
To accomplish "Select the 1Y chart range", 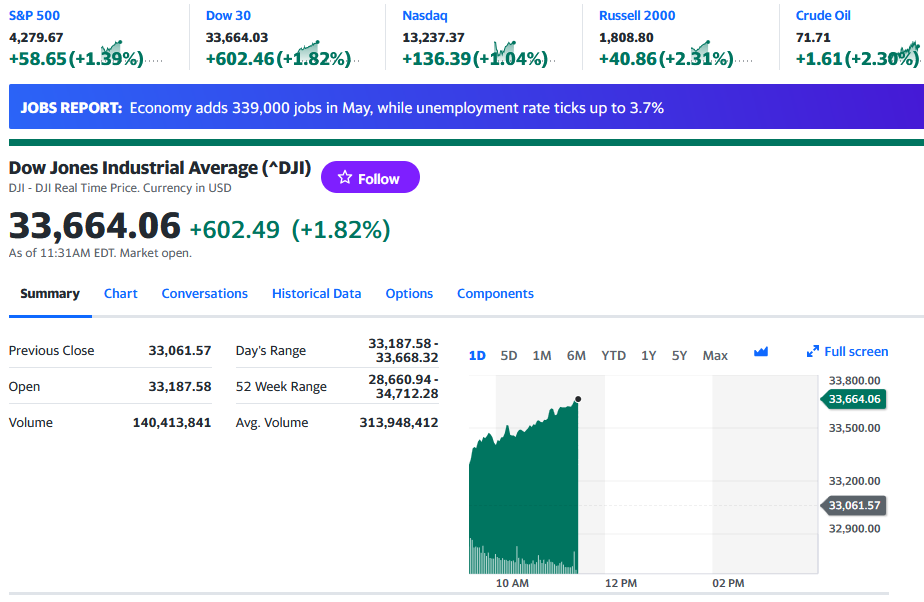I will click(648, 356).
